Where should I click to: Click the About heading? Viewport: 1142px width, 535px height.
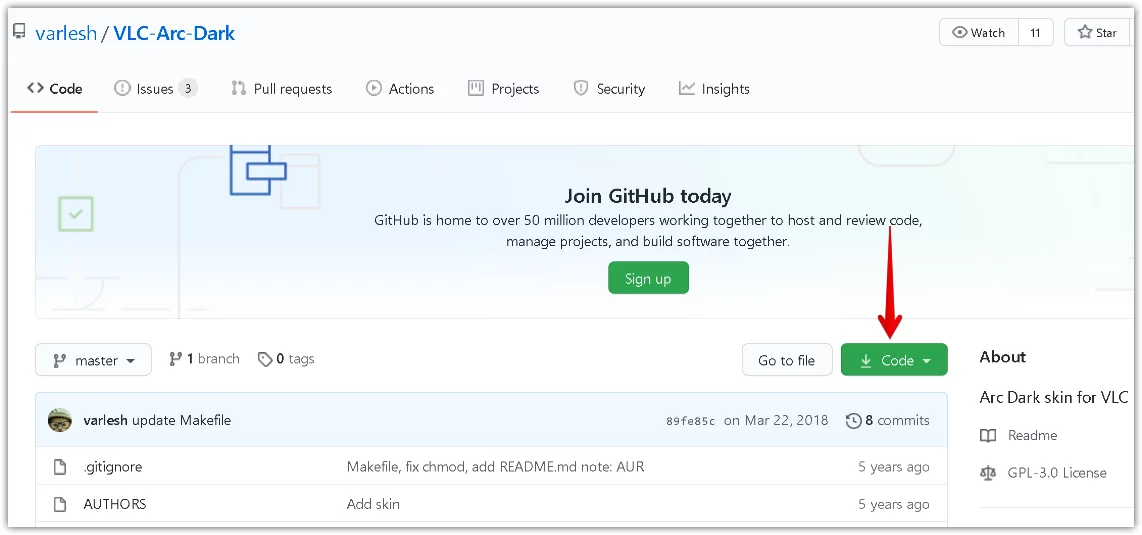pyautogui.click(x=1003, y=357)
